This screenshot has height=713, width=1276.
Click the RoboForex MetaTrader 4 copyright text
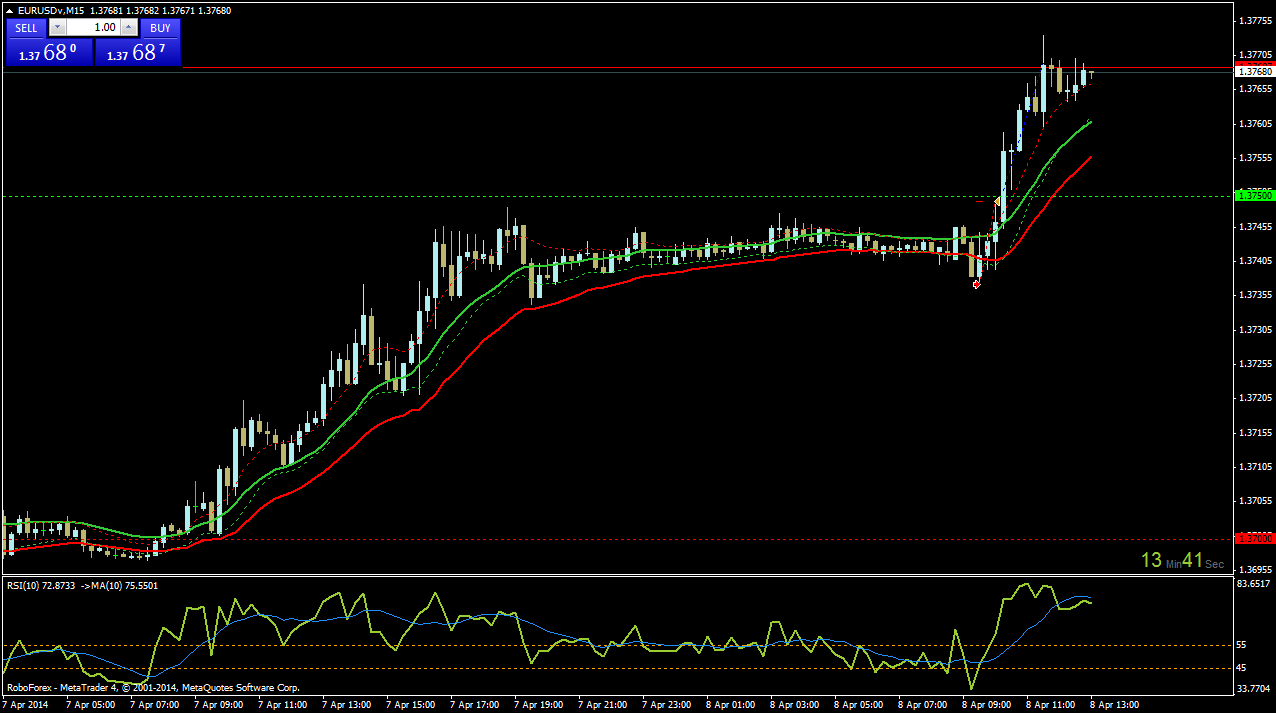(x=153, y=688)
